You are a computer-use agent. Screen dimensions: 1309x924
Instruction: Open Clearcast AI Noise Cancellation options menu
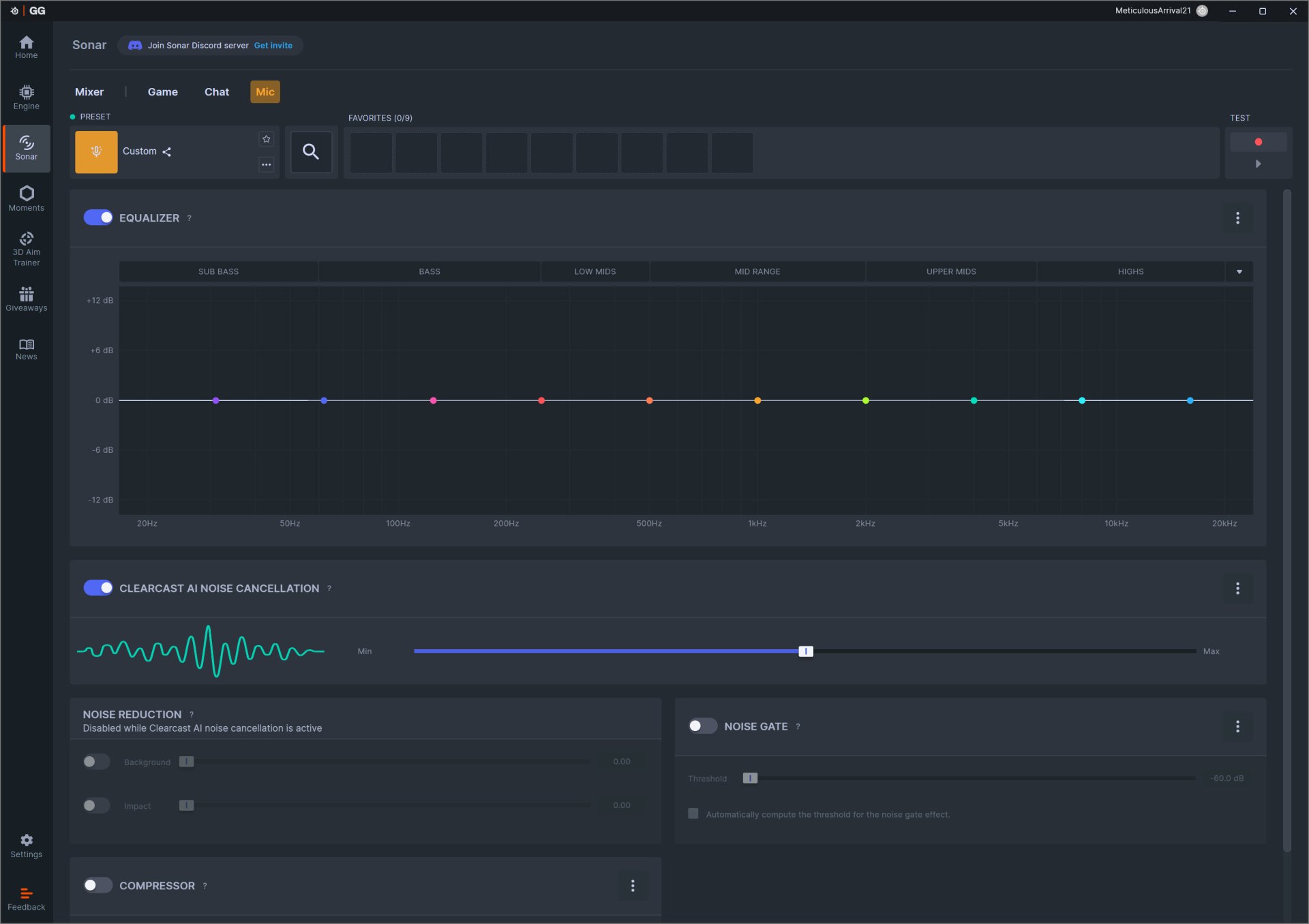tap(1237, 588)
